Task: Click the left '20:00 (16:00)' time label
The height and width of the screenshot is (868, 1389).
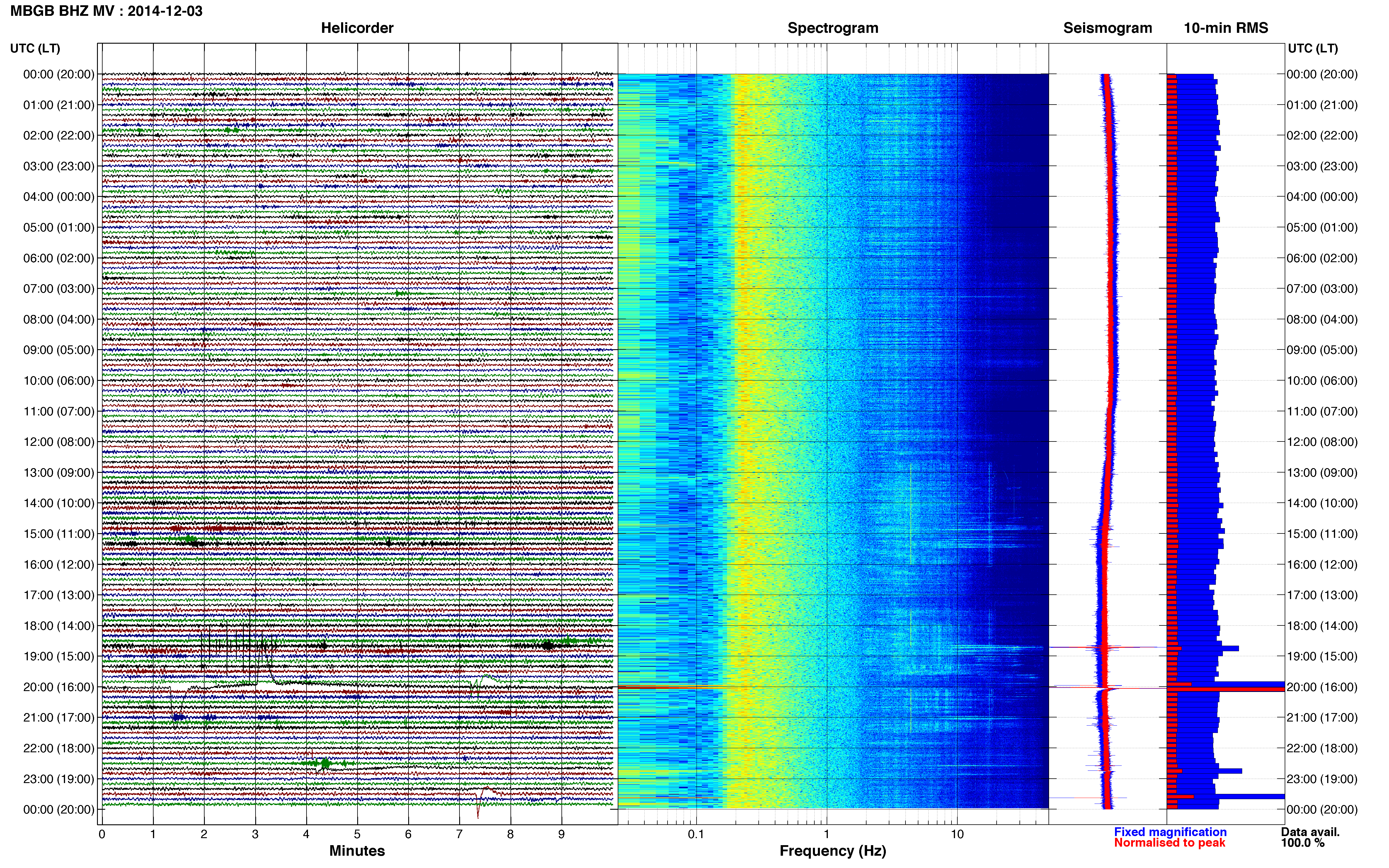Action: tap(59, 687)
